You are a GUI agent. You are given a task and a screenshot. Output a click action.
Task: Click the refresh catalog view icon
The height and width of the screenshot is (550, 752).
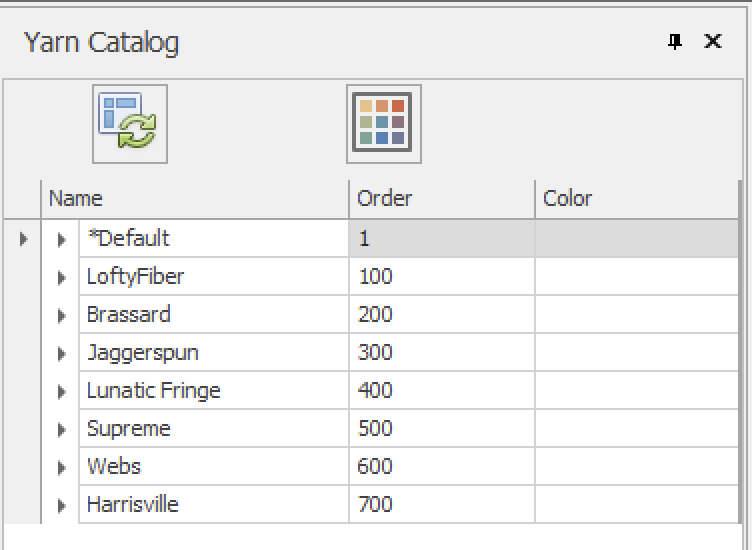130,124
